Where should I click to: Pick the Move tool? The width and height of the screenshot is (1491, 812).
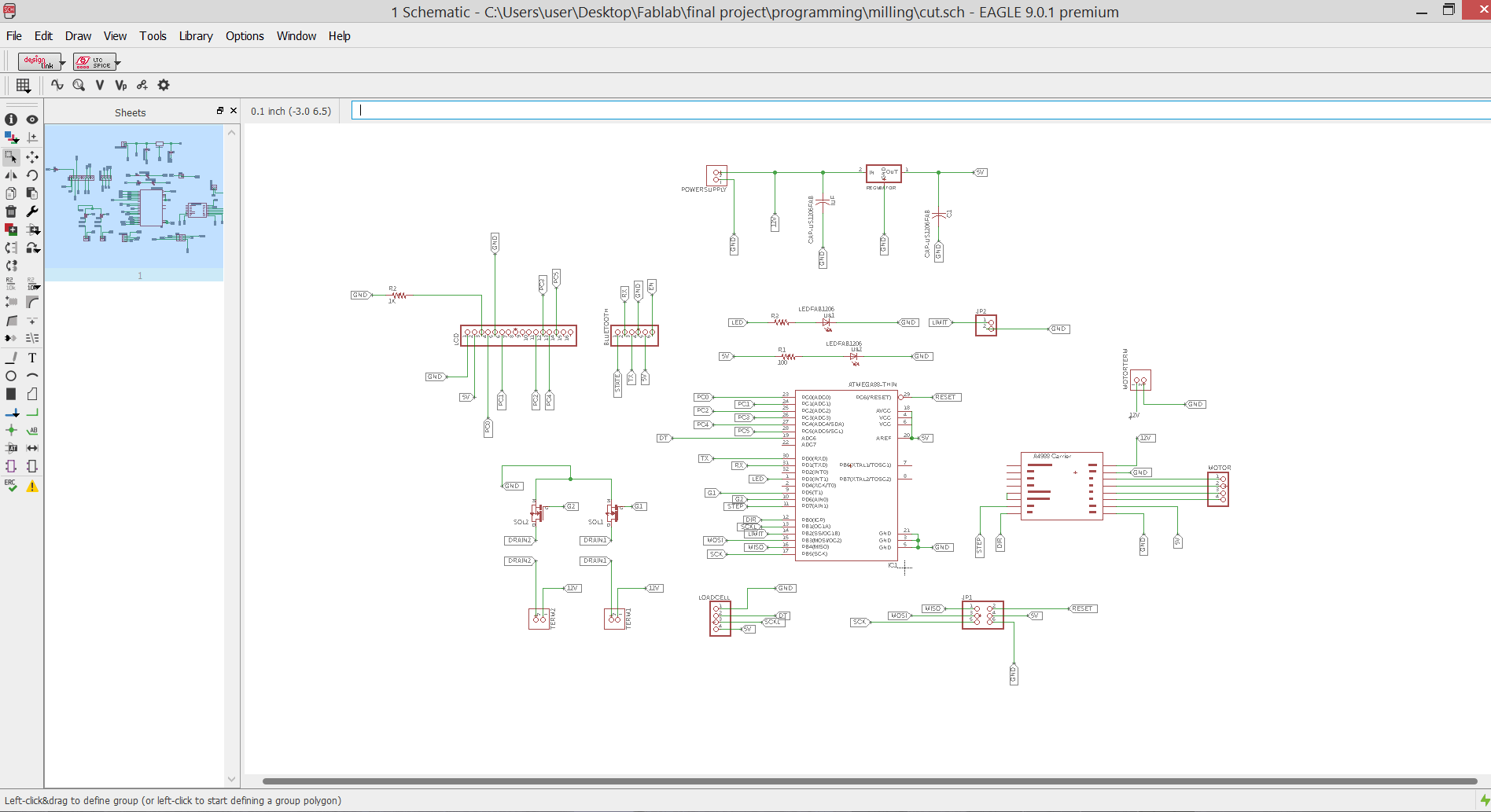click(x=32, y=157)
